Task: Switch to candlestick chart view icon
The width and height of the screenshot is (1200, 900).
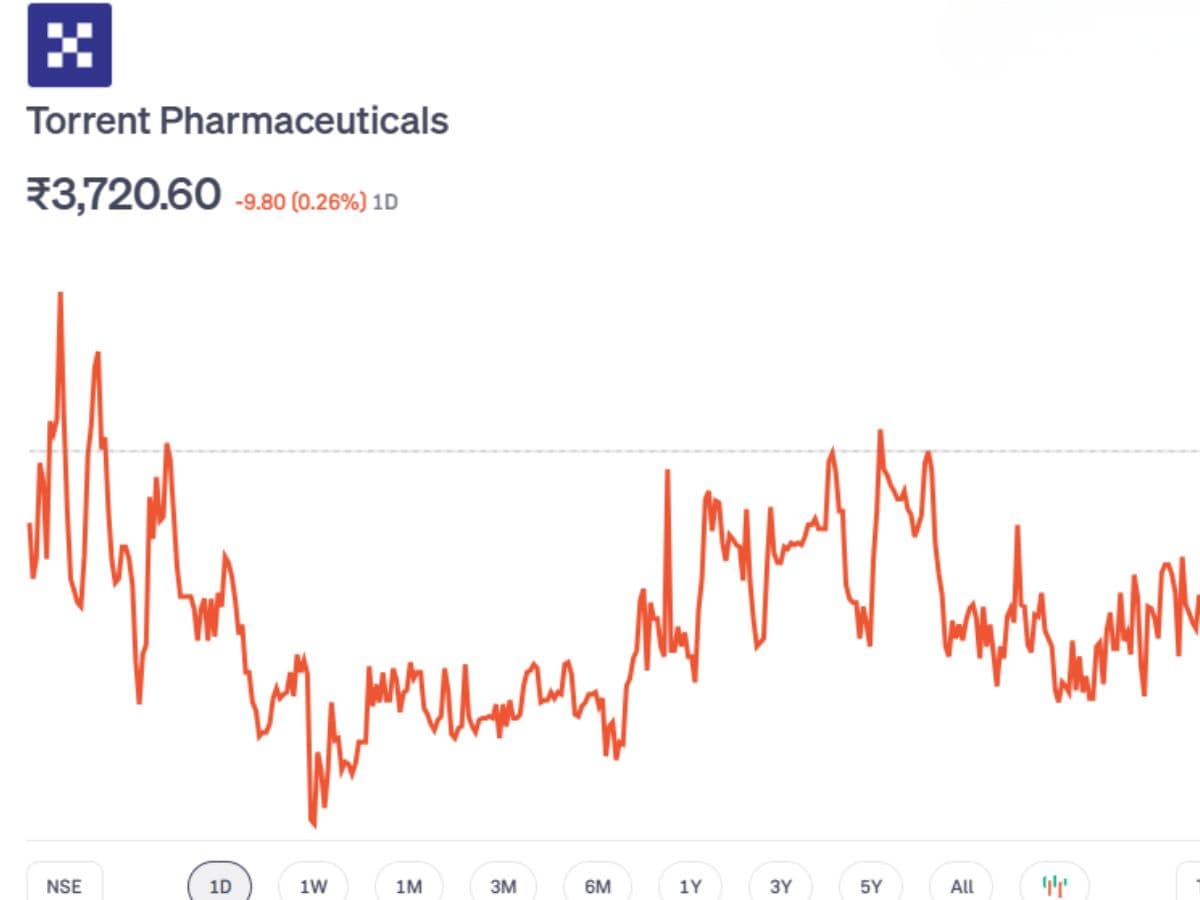Action: point(1053,885)
